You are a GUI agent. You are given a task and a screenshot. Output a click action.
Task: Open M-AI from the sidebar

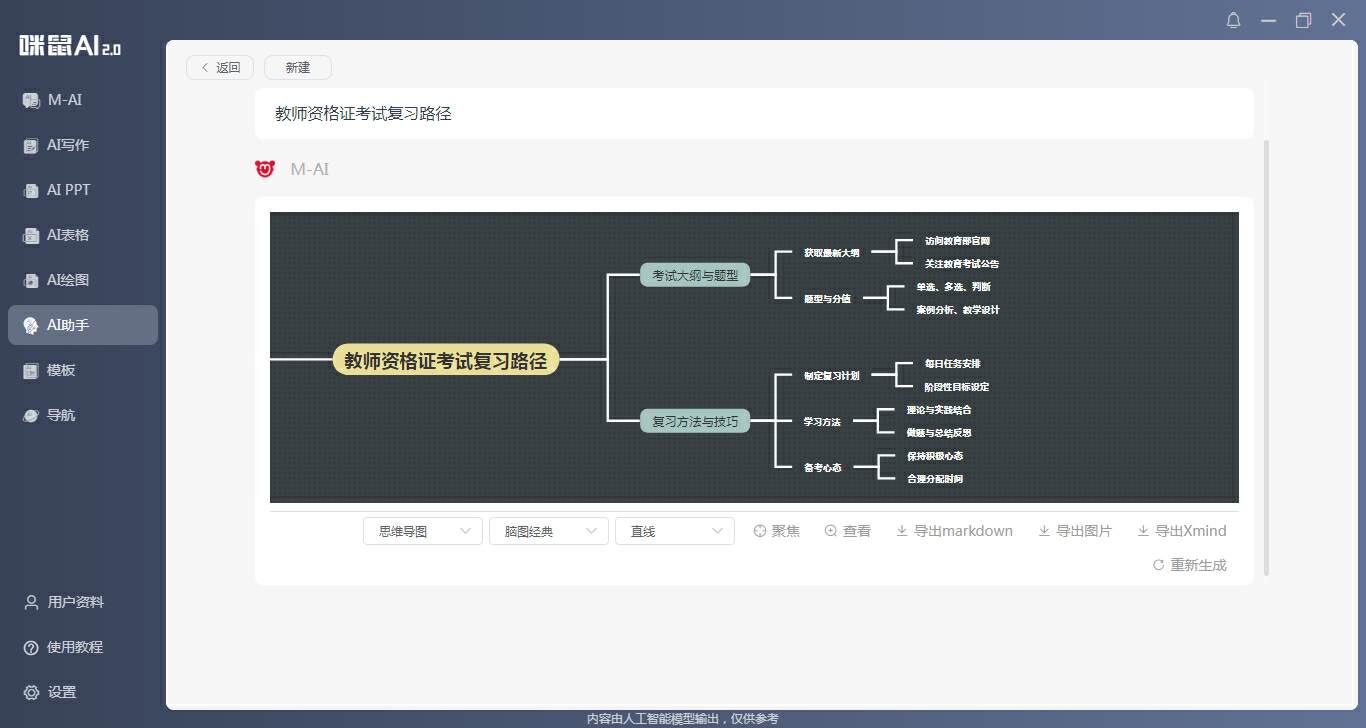pyautogui.click(x=66, y=100)
